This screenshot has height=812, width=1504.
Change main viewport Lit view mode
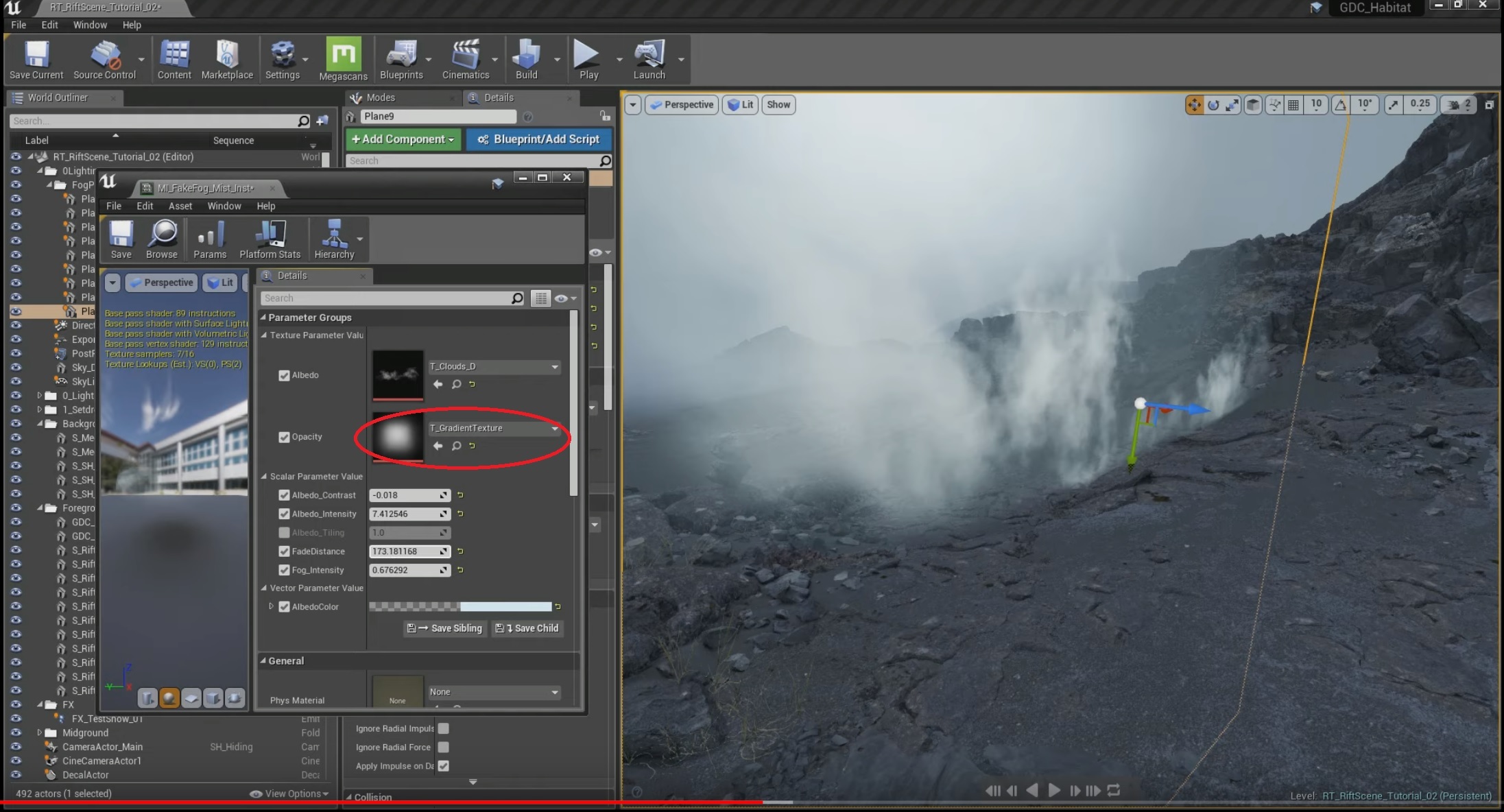coord(740,105)
